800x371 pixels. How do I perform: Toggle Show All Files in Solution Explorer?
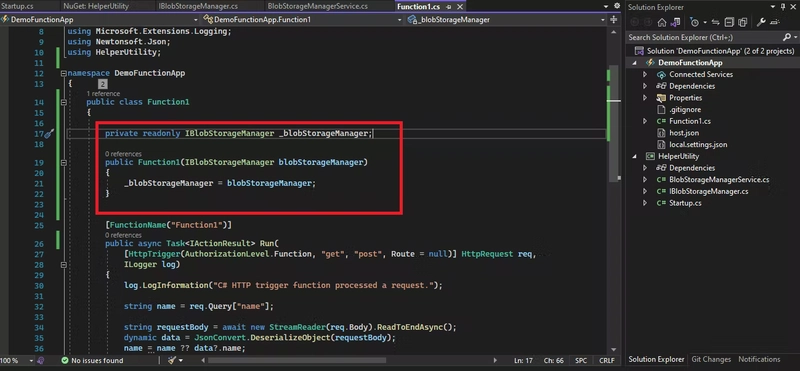742,22
